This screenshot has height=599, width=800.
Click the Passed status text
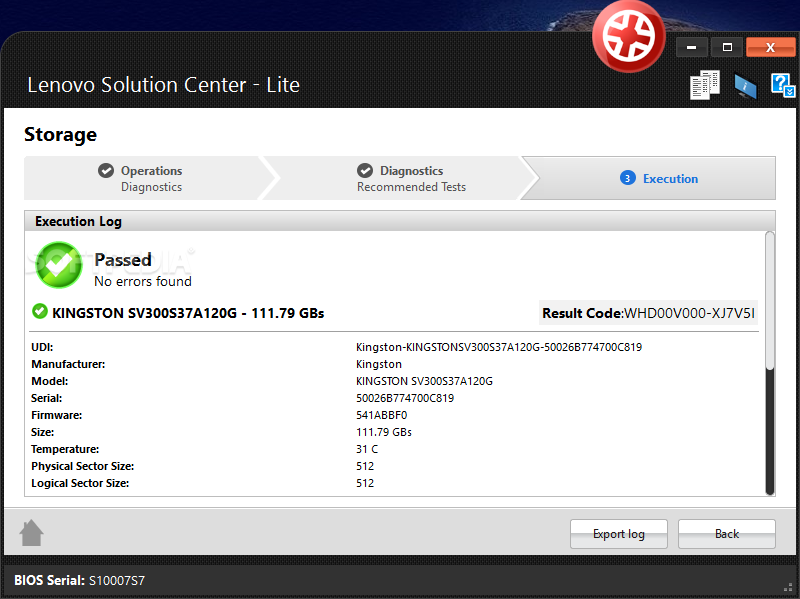[123, 260]
